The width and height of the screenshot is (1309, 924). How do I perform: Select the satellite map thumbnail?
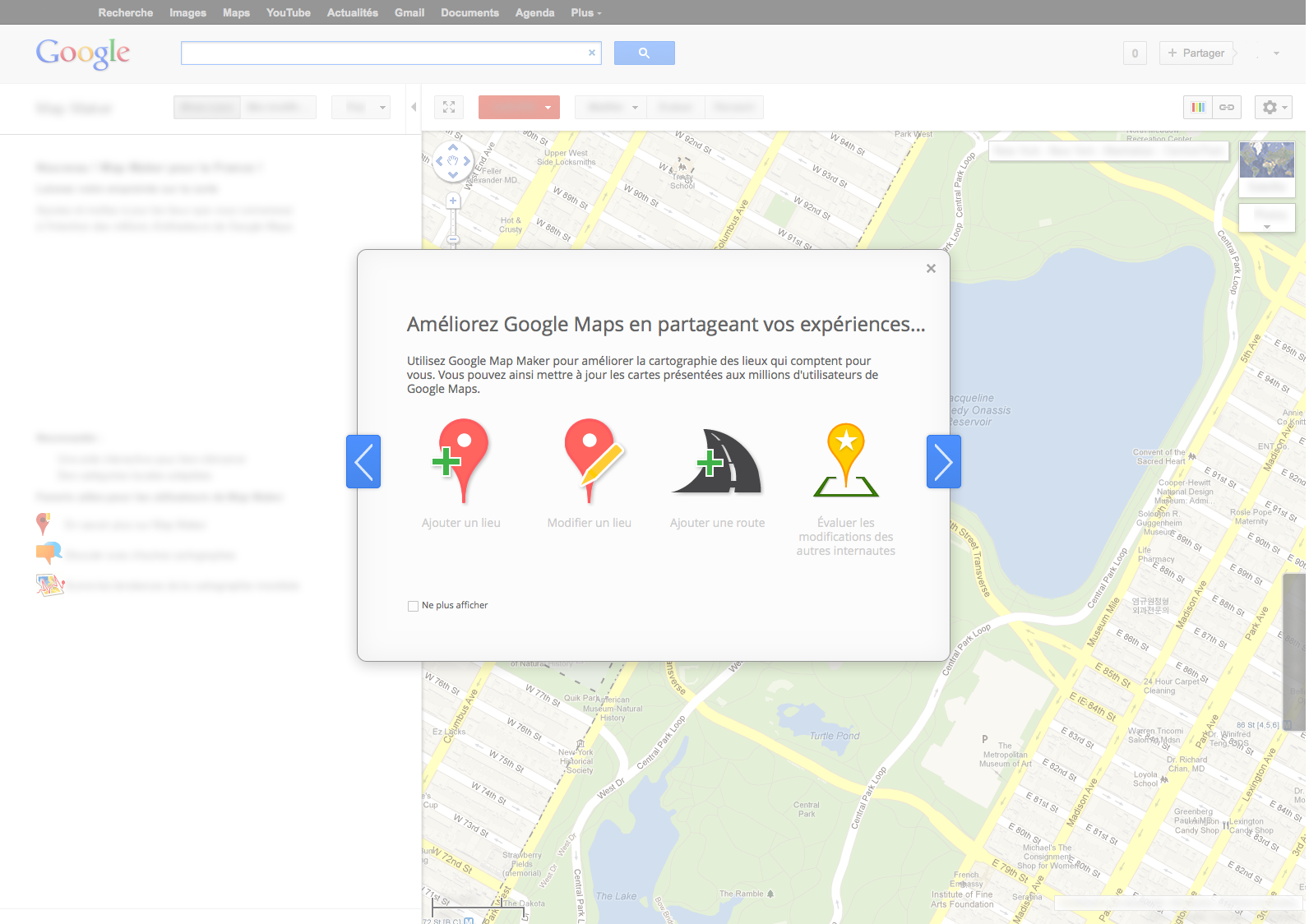[x=1266, y=161]
